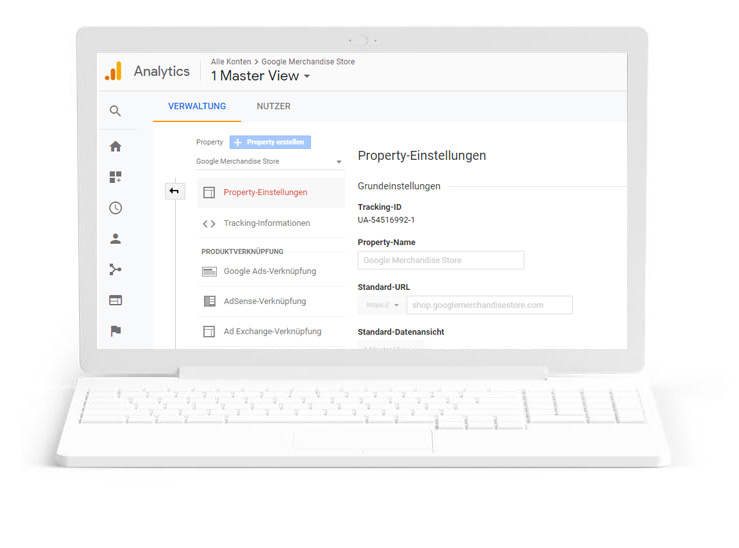This screenshot has height=548, width=739.
Task: Open Tracking-Informationen menu entry
Action: (x=271, y=223)
